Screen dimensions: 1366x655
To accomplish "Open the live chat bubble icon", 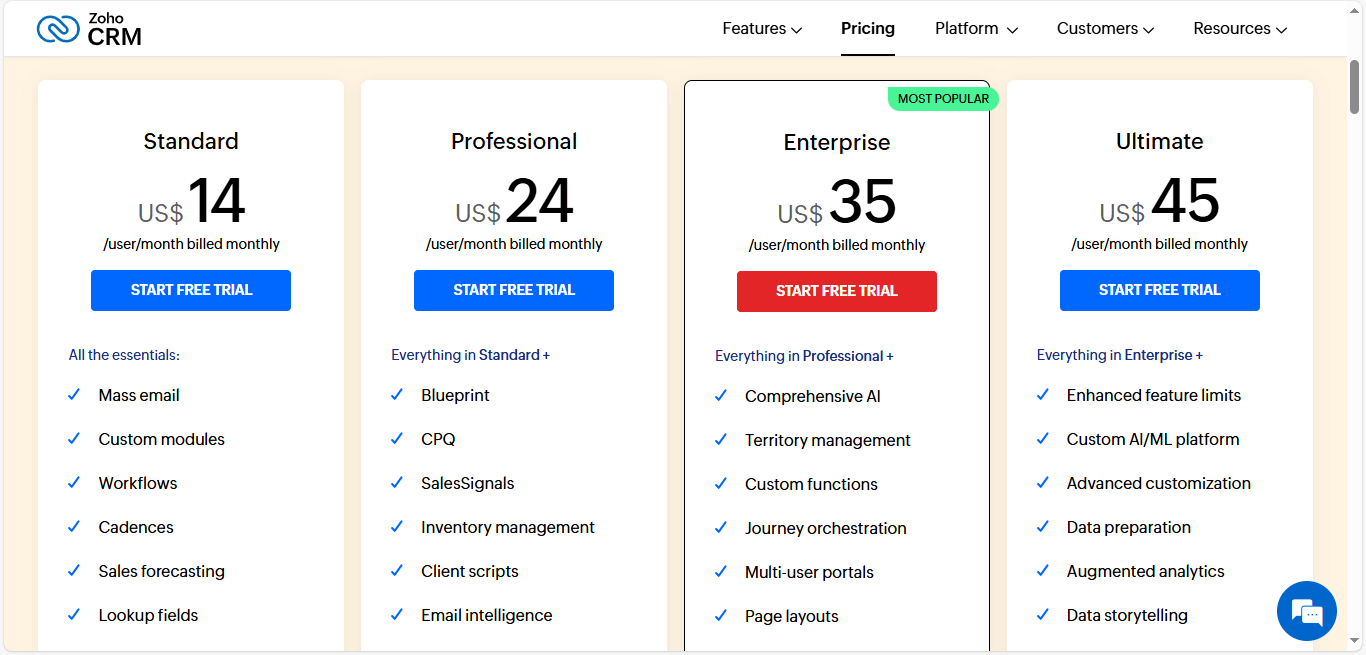I will pyautogui.click(x=1306, y=610).
